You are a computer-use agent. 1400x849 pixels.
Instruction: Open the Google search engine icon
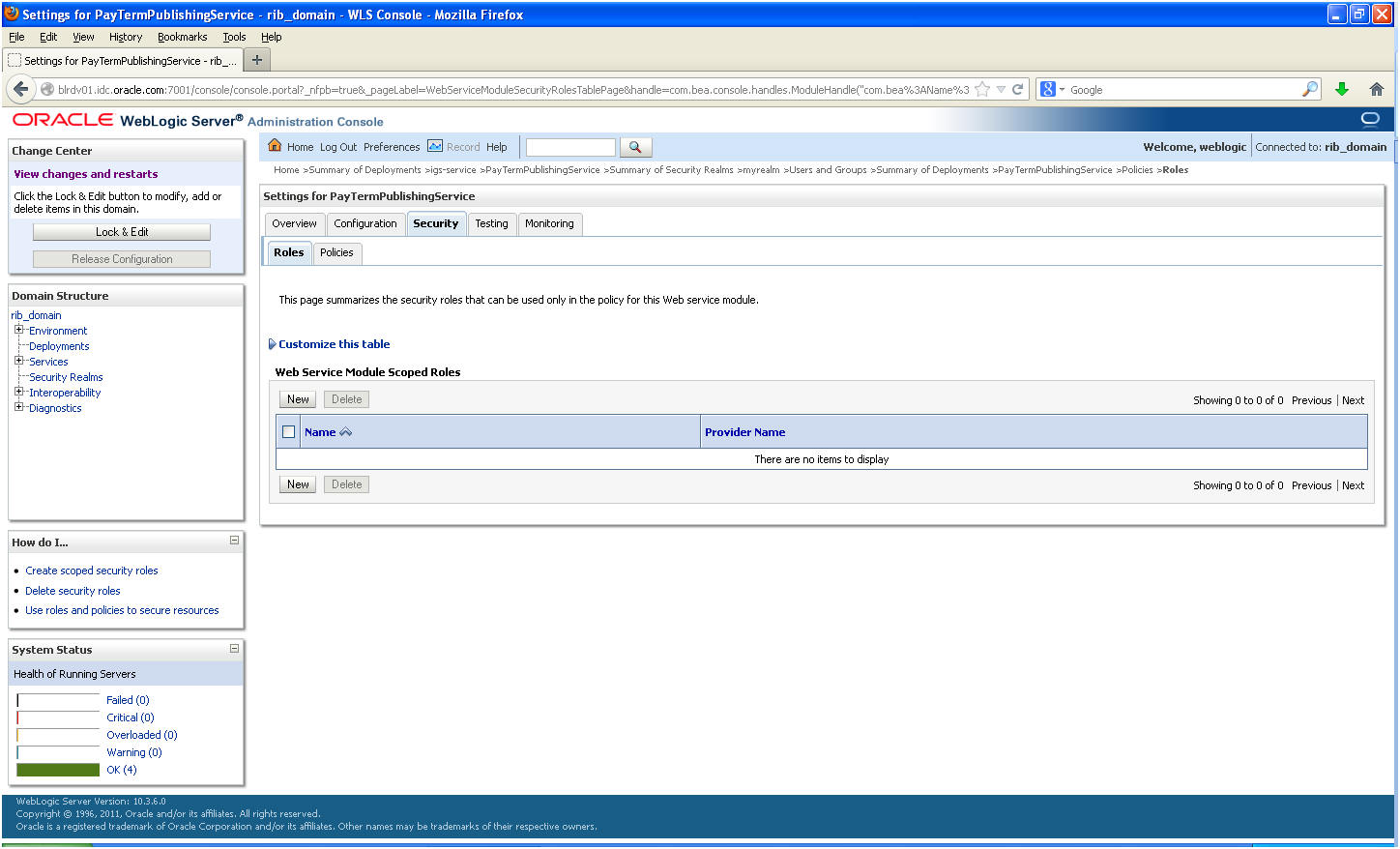coord(1047,90)
